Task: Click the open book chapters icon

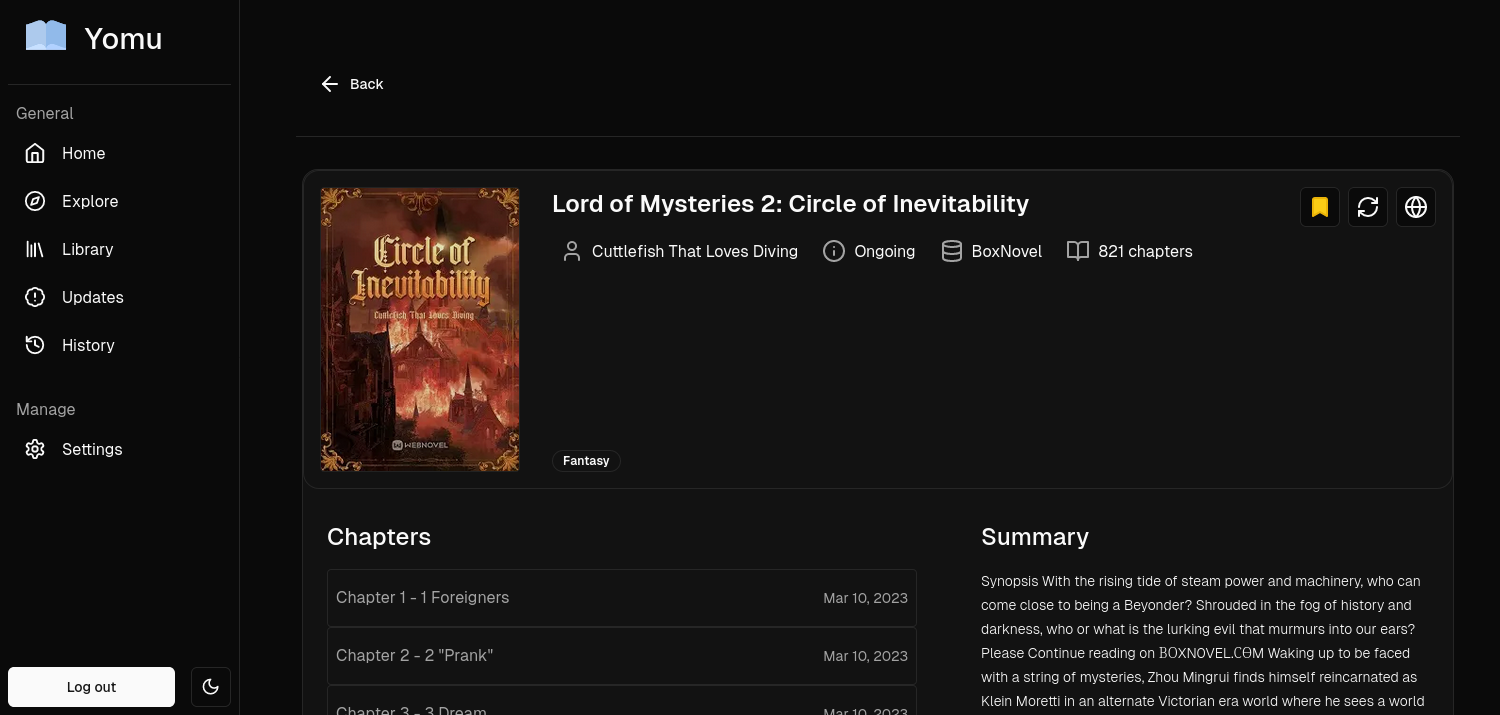Action: [x=1078, y=251]
